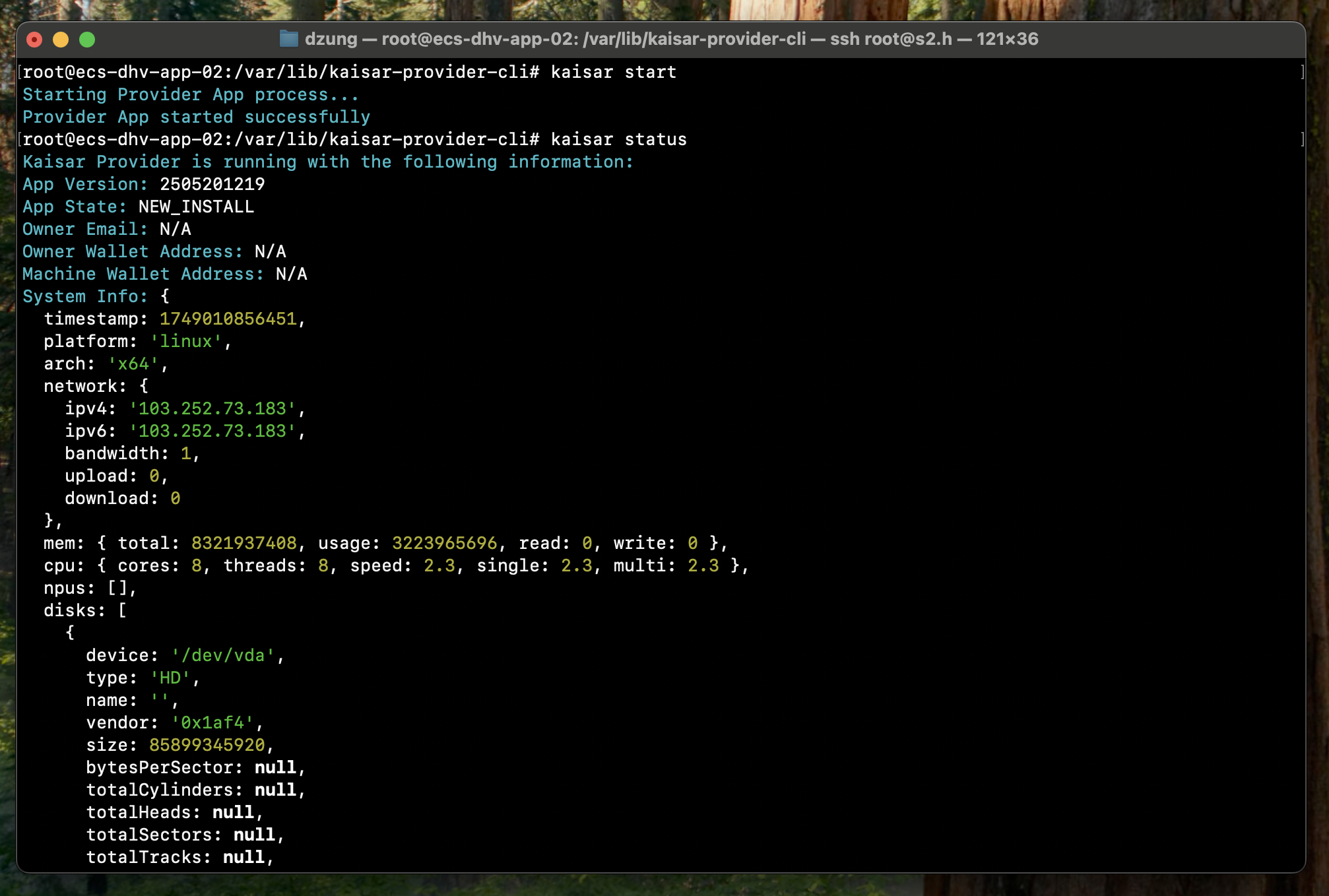Click the disk size value 85899345920
This screenshot has width=1329, height=896.
pos(207,745)
